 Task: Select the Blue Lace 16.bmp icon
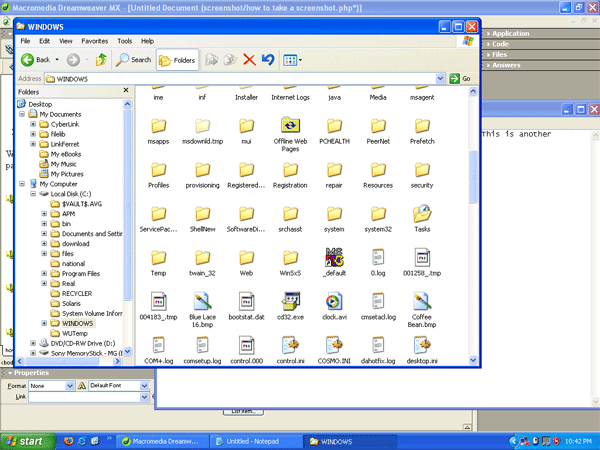pyautogui.click(x=202, y=302)
